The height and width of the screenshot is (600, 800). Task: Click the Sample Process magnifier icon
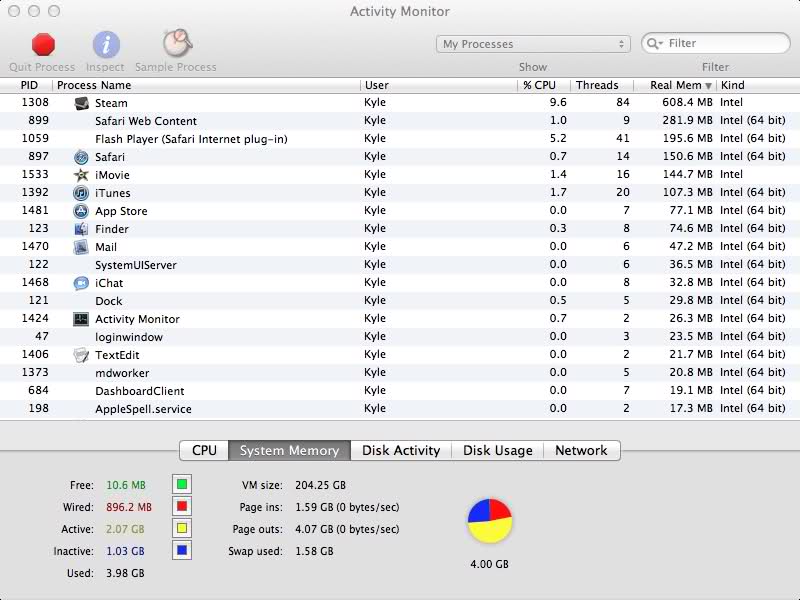coord(177,43)
